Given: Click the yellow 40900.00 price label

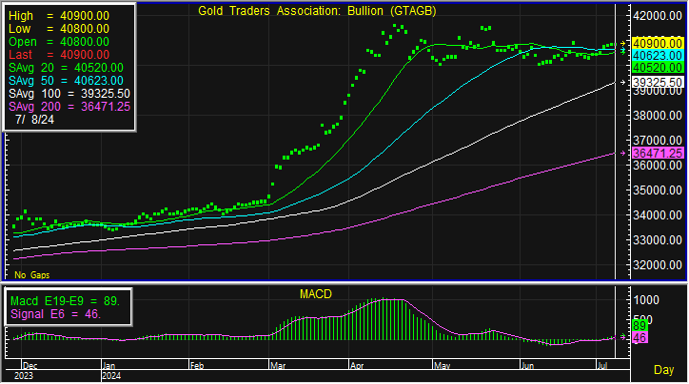Looking at the screenshot, I should 657,43.
